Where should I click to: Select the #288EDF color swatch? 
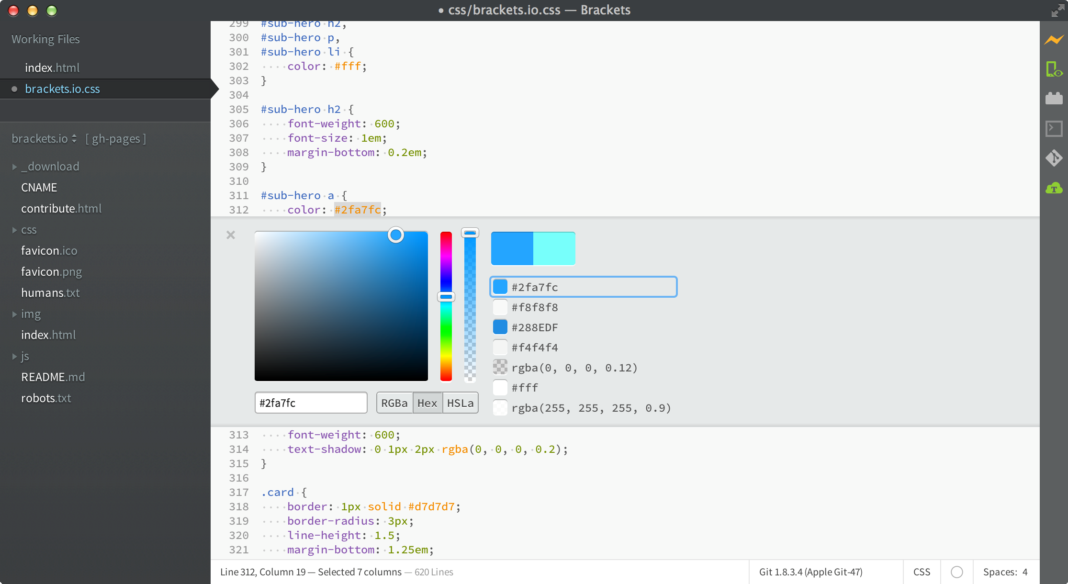499,327
